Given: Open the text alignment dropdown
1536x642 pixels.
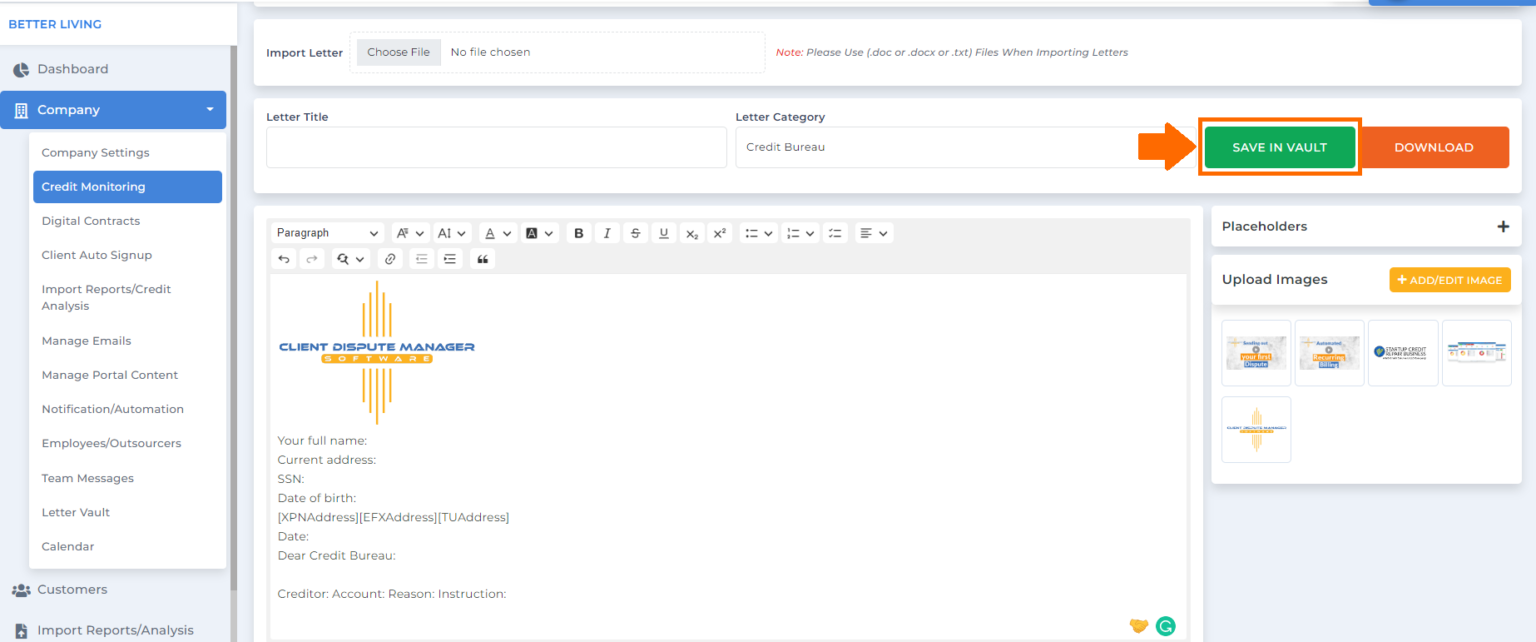Looking at the screenshot, I should tap(874, 233).
